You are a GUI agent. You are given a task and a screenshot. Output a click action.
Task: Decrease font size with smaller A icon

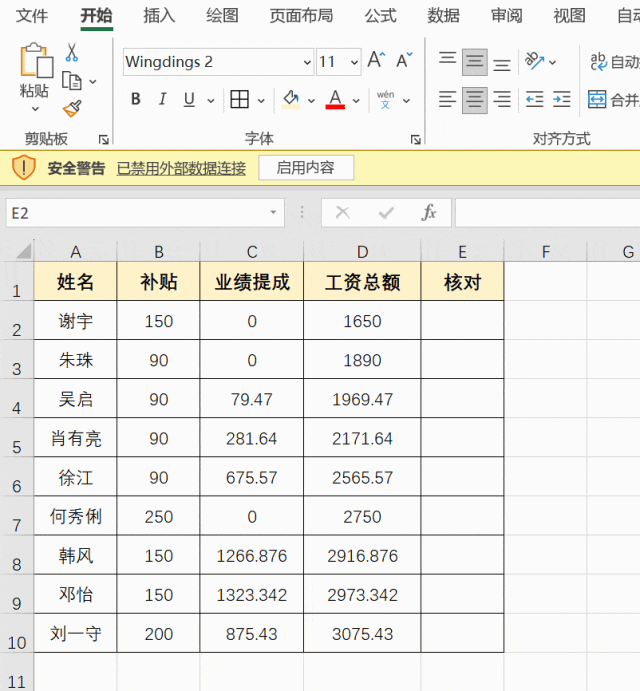[x=404, y=62]
